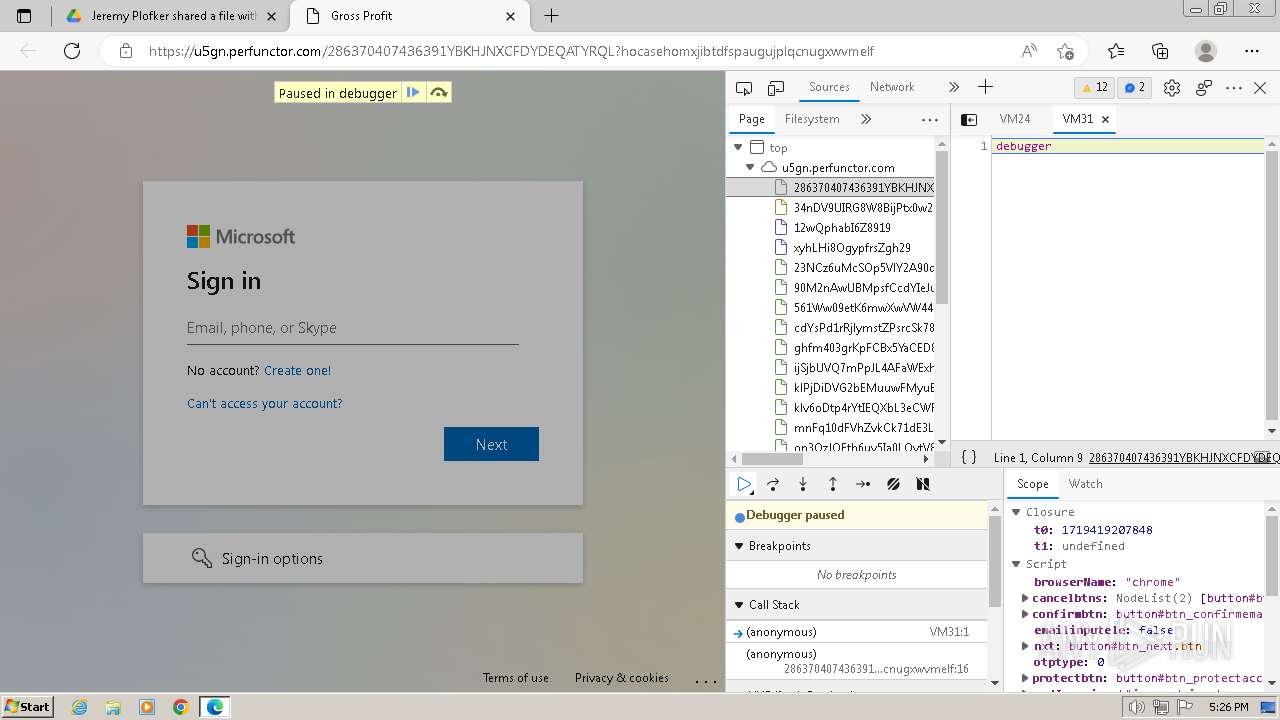
Task: Click Step over next function call icon
Action: tap(773, 484)
